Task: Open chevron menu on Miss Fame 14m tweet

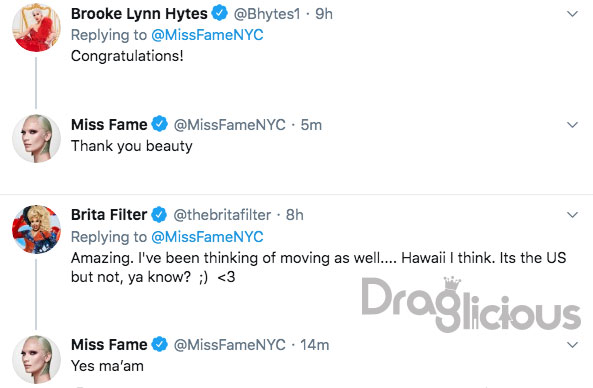Action: coord(573,345)
